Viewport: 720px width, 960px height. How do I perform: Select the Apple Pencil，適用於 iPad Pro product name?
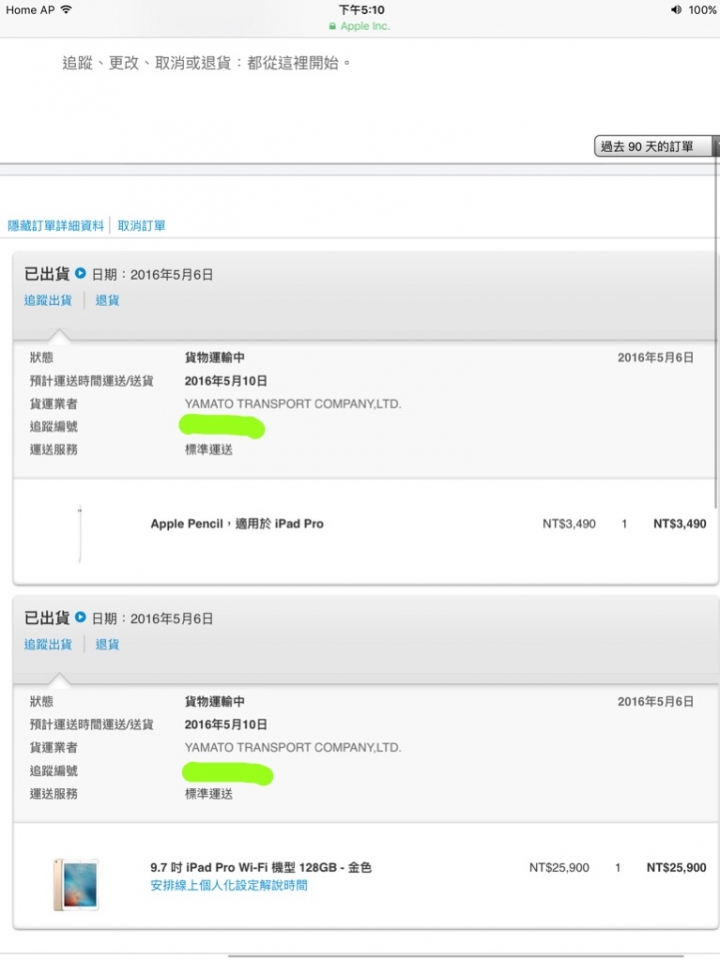pyautogui.click(x=237, y=523)
